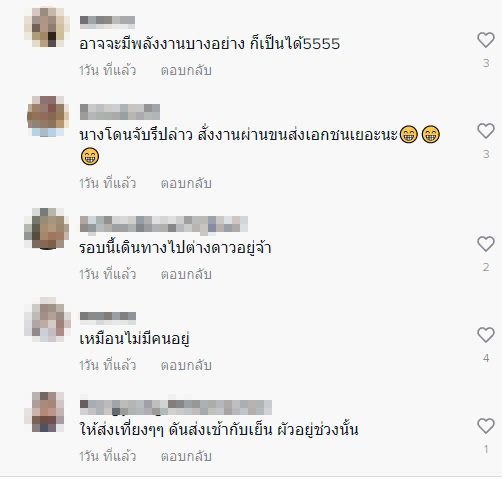Like the comment with three grinning emojis
This screenshot has width=502, height=480.
pos(486,131)
